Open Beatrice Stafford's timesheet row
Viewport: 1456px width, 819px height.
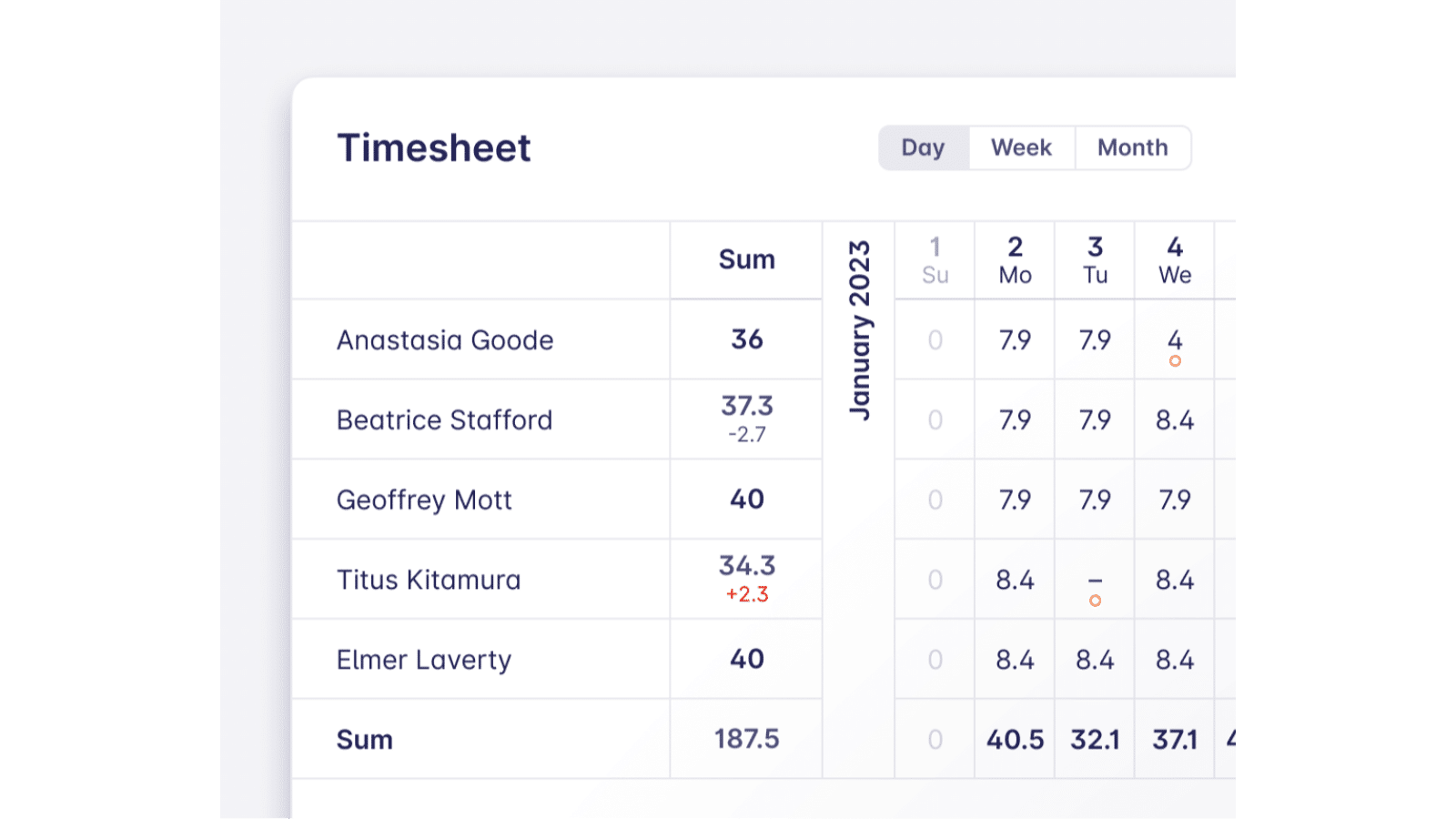pyautogui.click(x=444, y=420)
